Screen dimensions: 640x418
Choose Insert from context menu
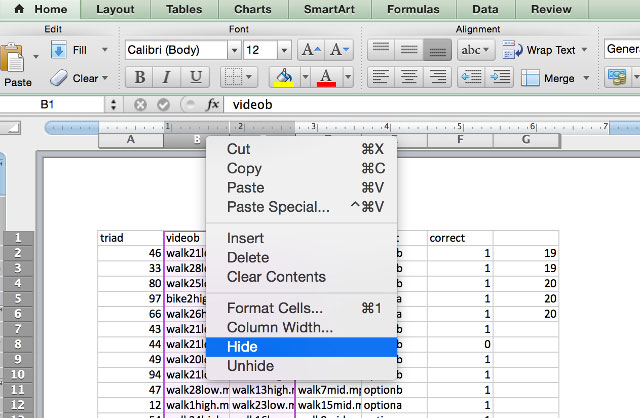(301, 238)
